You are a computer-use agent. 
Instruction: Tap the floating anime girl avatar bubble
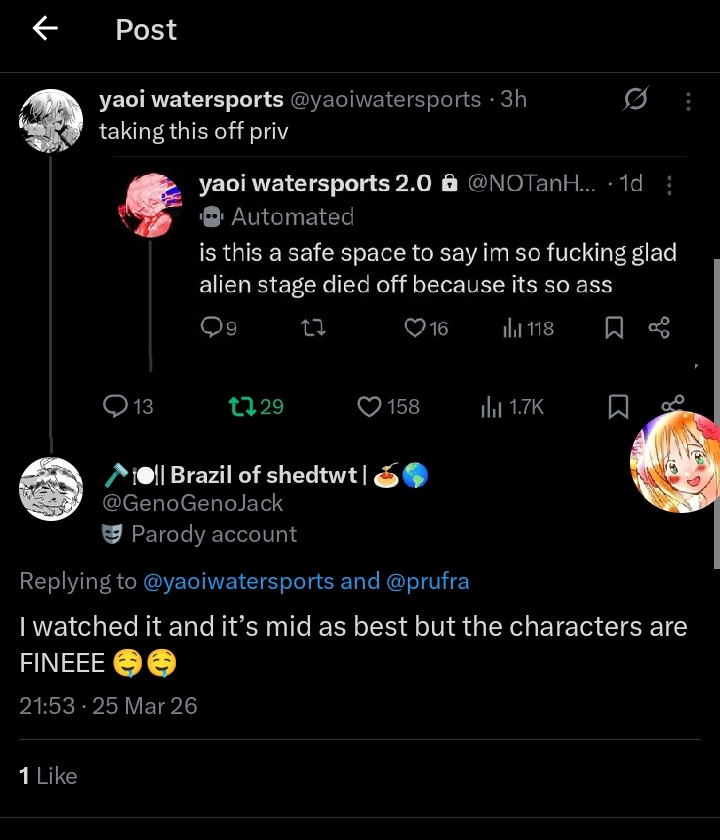click(x=673, y=461)
